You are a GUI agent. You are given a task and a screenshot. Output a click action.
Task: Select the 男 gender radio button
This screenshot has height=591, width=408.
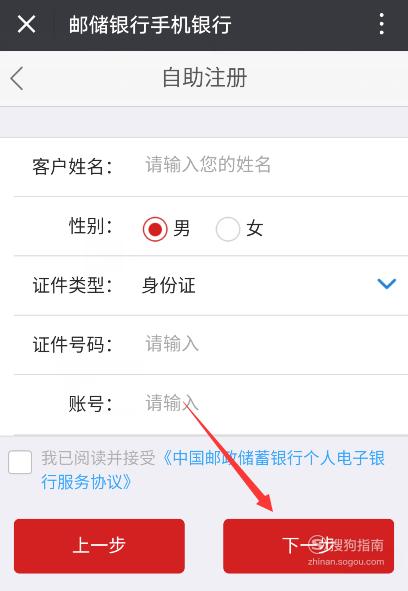click(x=155, y=229)
